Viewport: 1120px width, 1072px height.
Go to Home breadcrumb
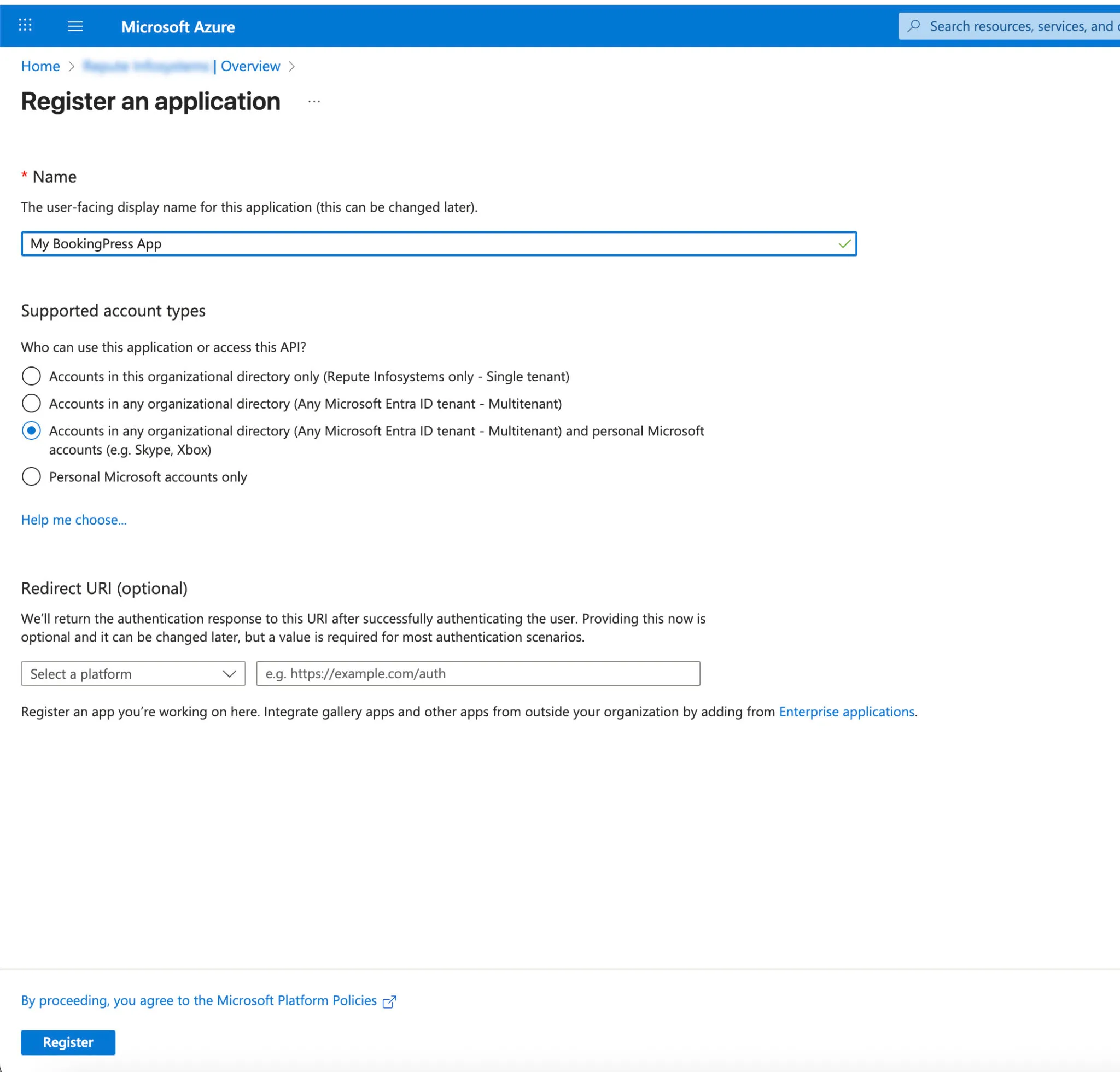(x=40, y=66)
